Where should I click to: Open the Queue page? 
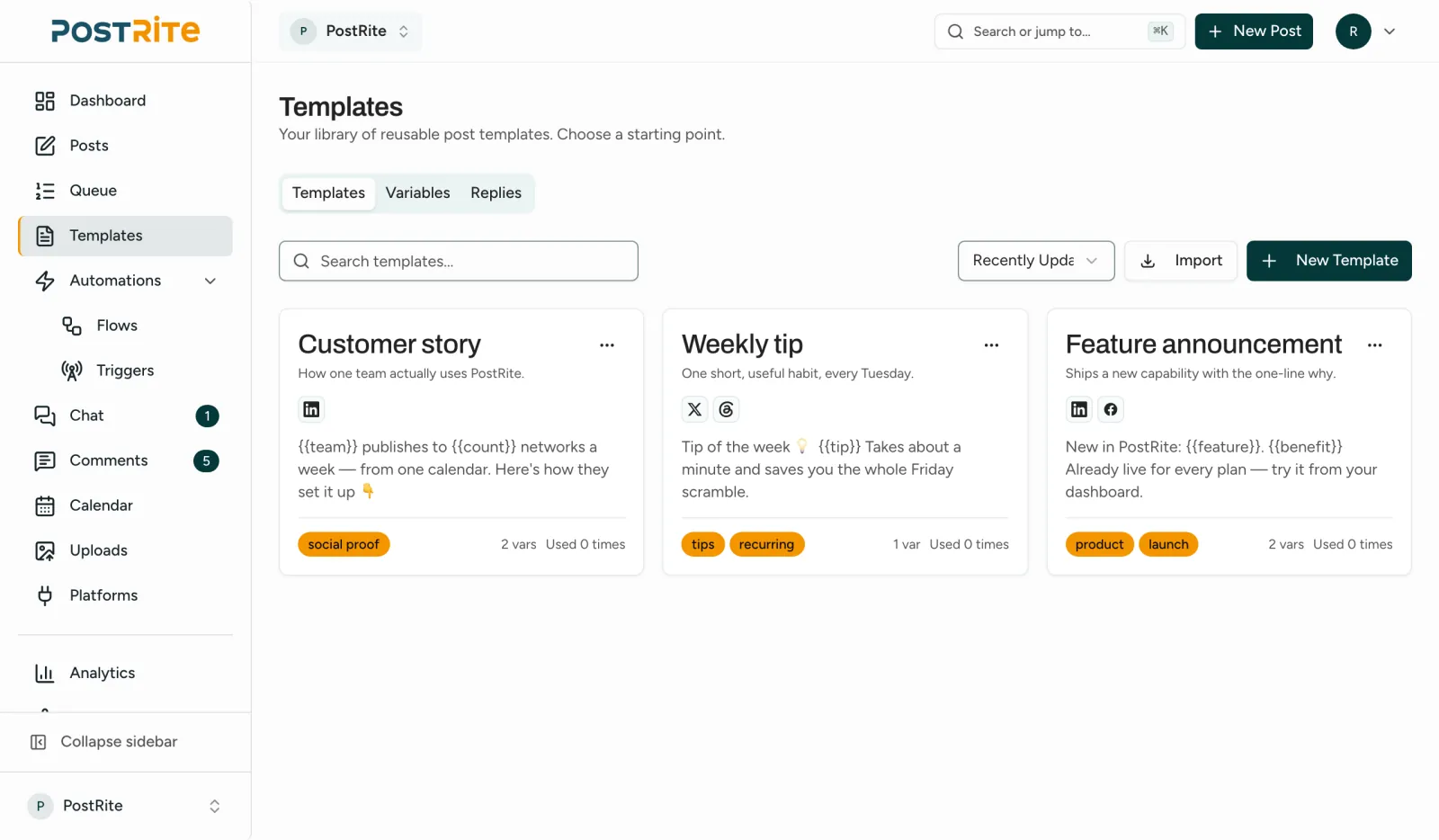[125, 191]
